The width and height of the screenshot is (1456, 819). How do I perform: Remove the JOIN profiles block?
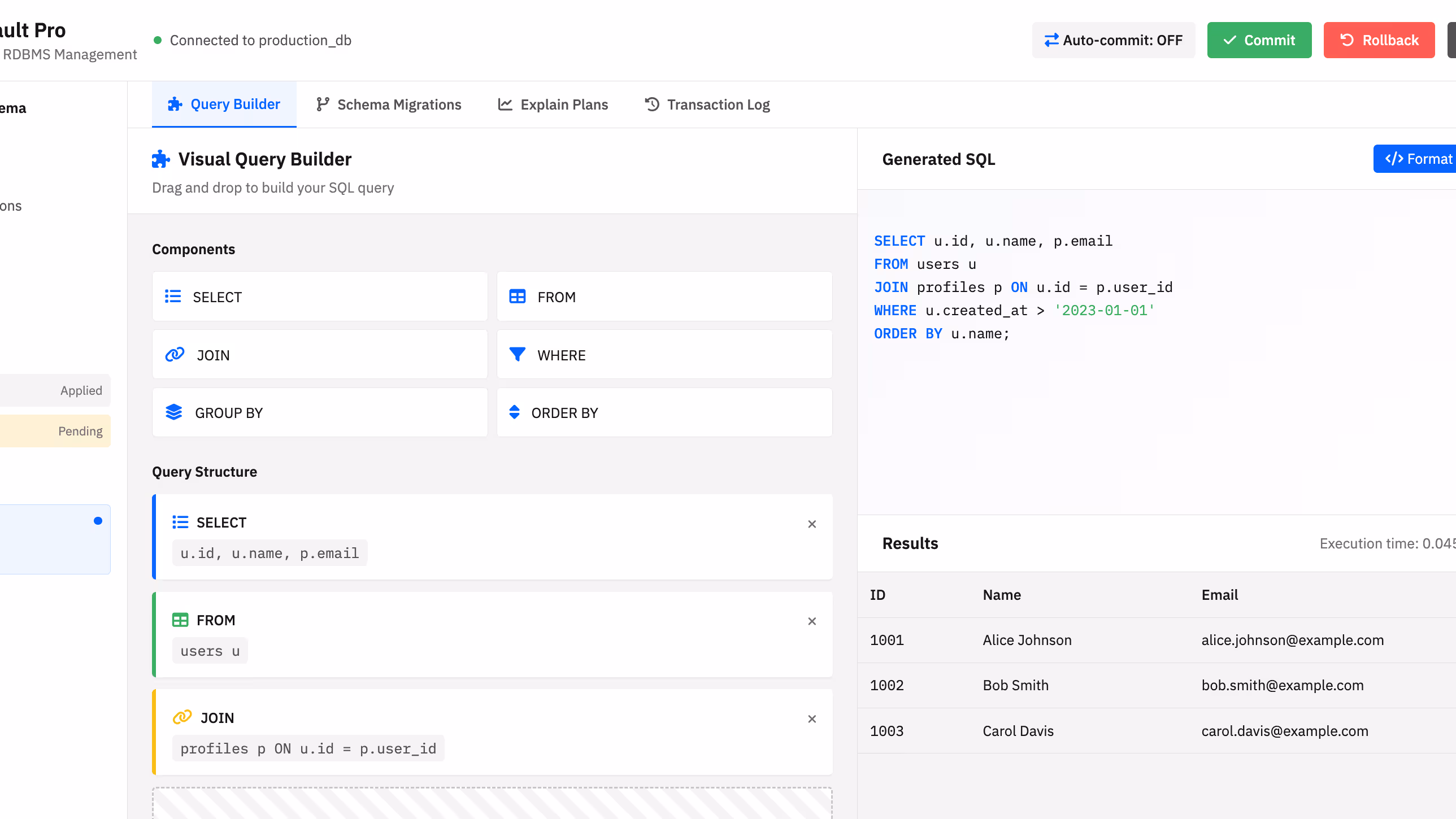pyautogui.click(x=812, y=718)
